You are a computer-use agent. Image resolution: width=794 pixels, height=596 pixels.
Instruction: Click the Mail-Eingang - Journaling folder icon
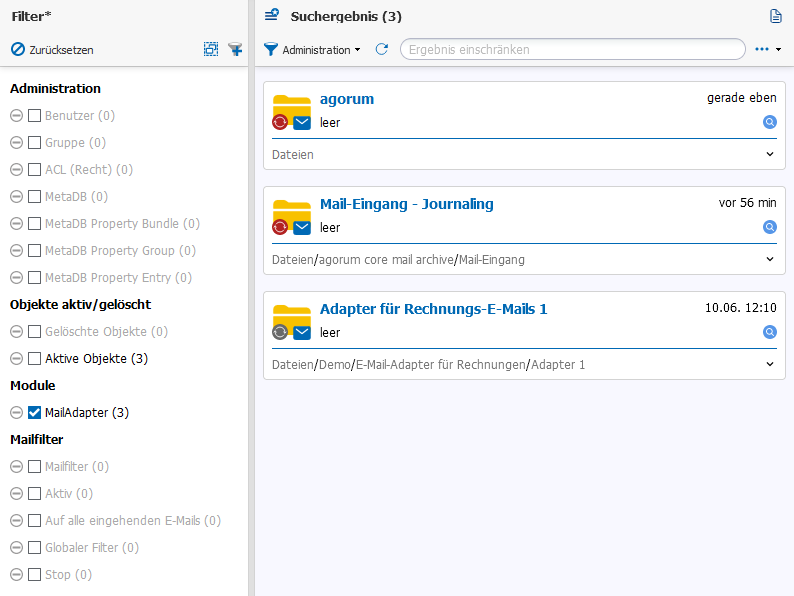[291, 217]
